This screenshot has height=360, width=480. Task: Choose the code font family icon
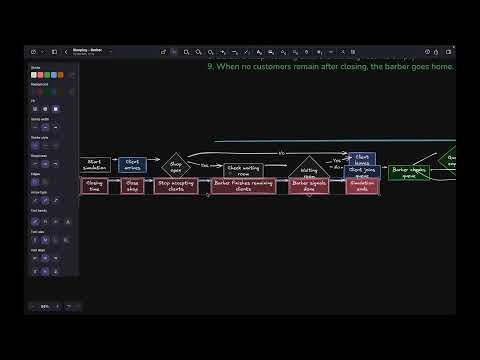coord(56,221)
